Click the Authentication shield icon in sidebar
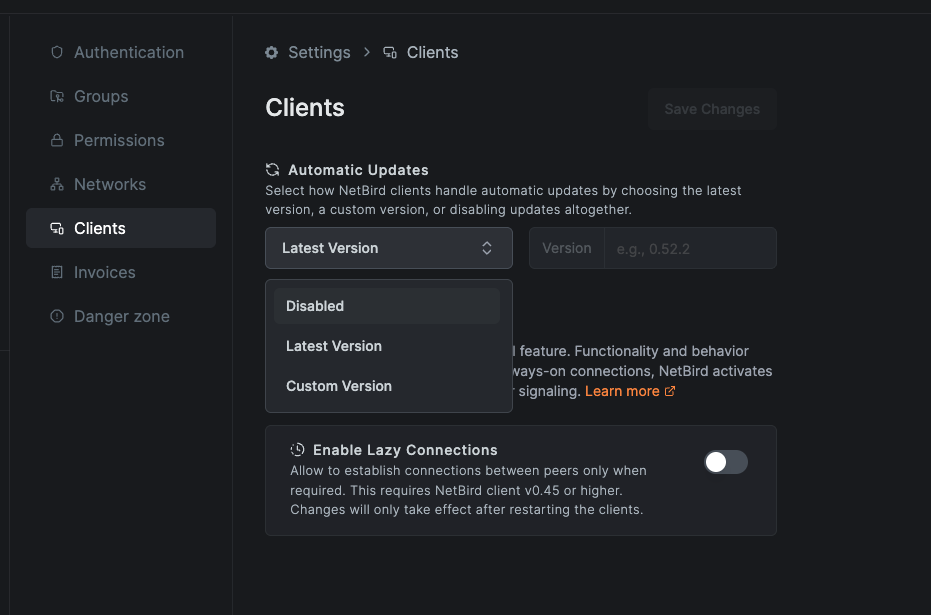Image resolution: width=931 pixels, height=615 pixels. click(x=57, y=52)
